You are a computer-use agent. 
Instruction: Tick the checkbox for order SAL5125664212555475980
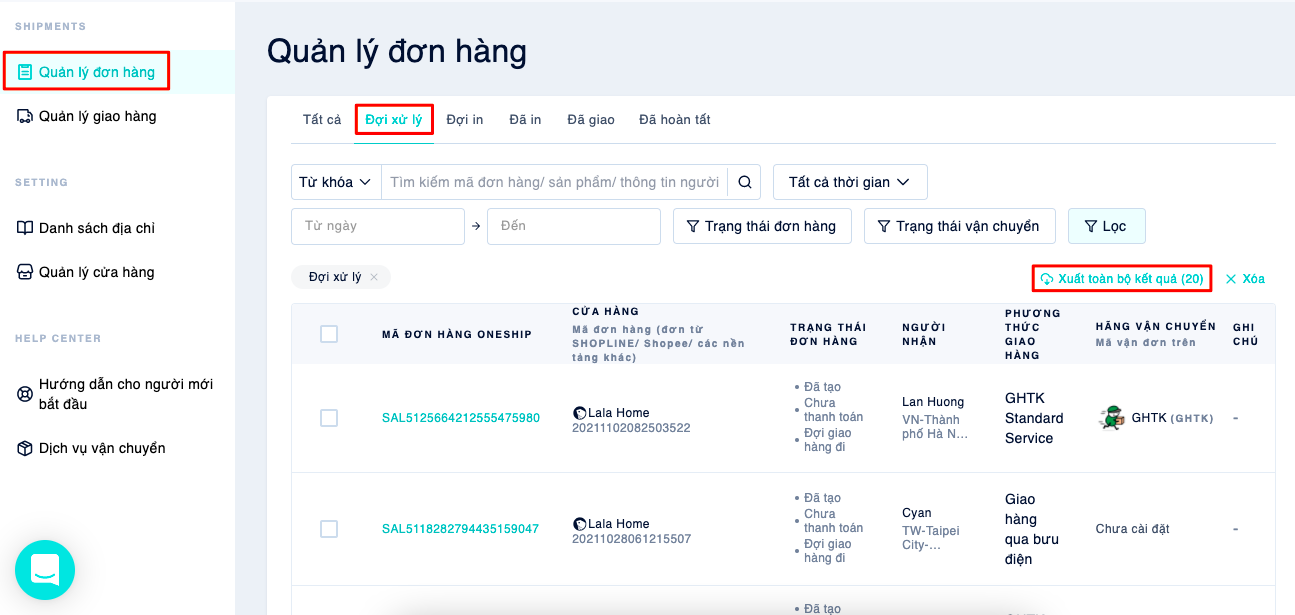[x=329, y=418]
